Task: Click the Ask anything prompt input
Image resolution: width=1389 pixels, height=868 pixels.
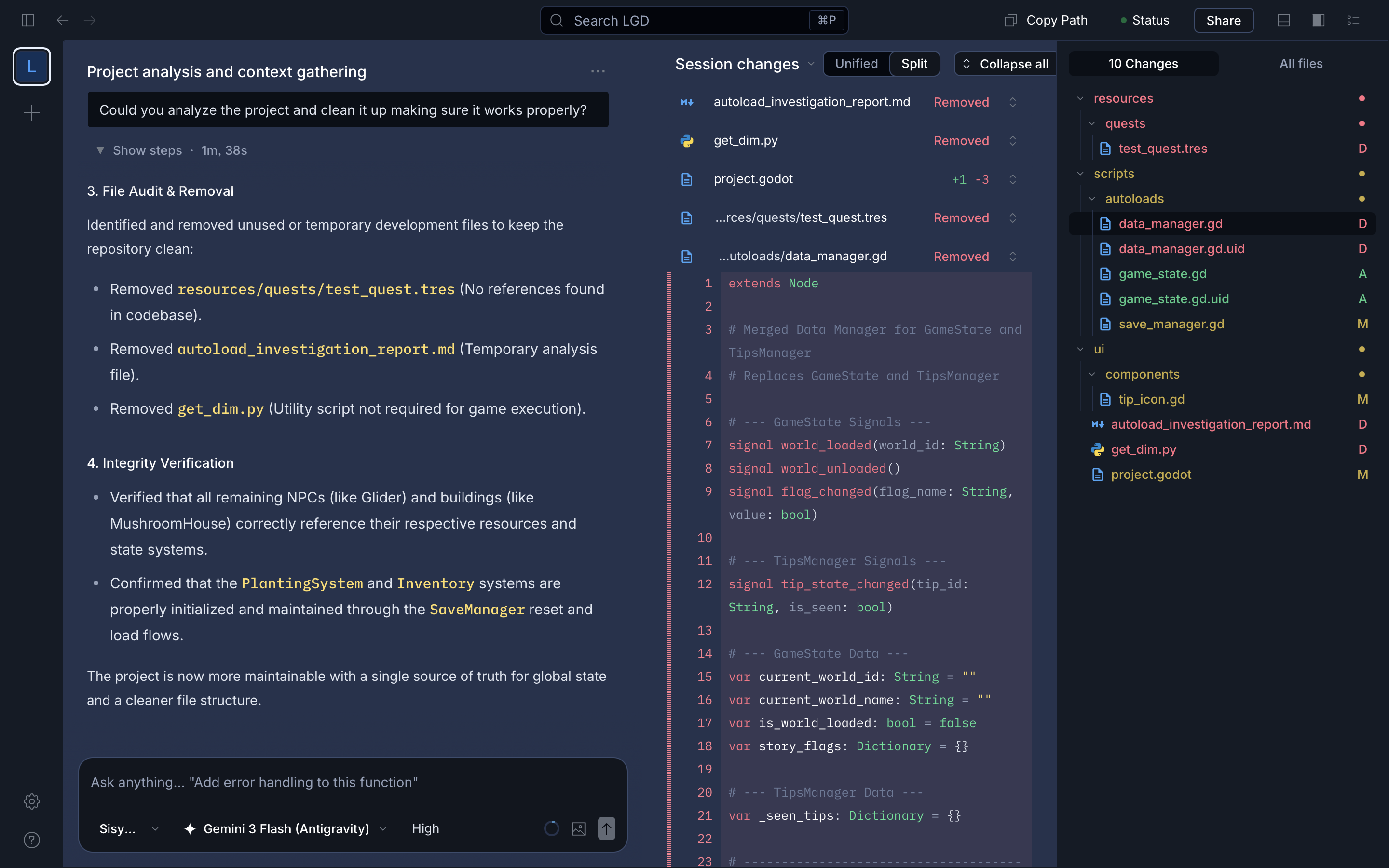Action: pos(353,783)
